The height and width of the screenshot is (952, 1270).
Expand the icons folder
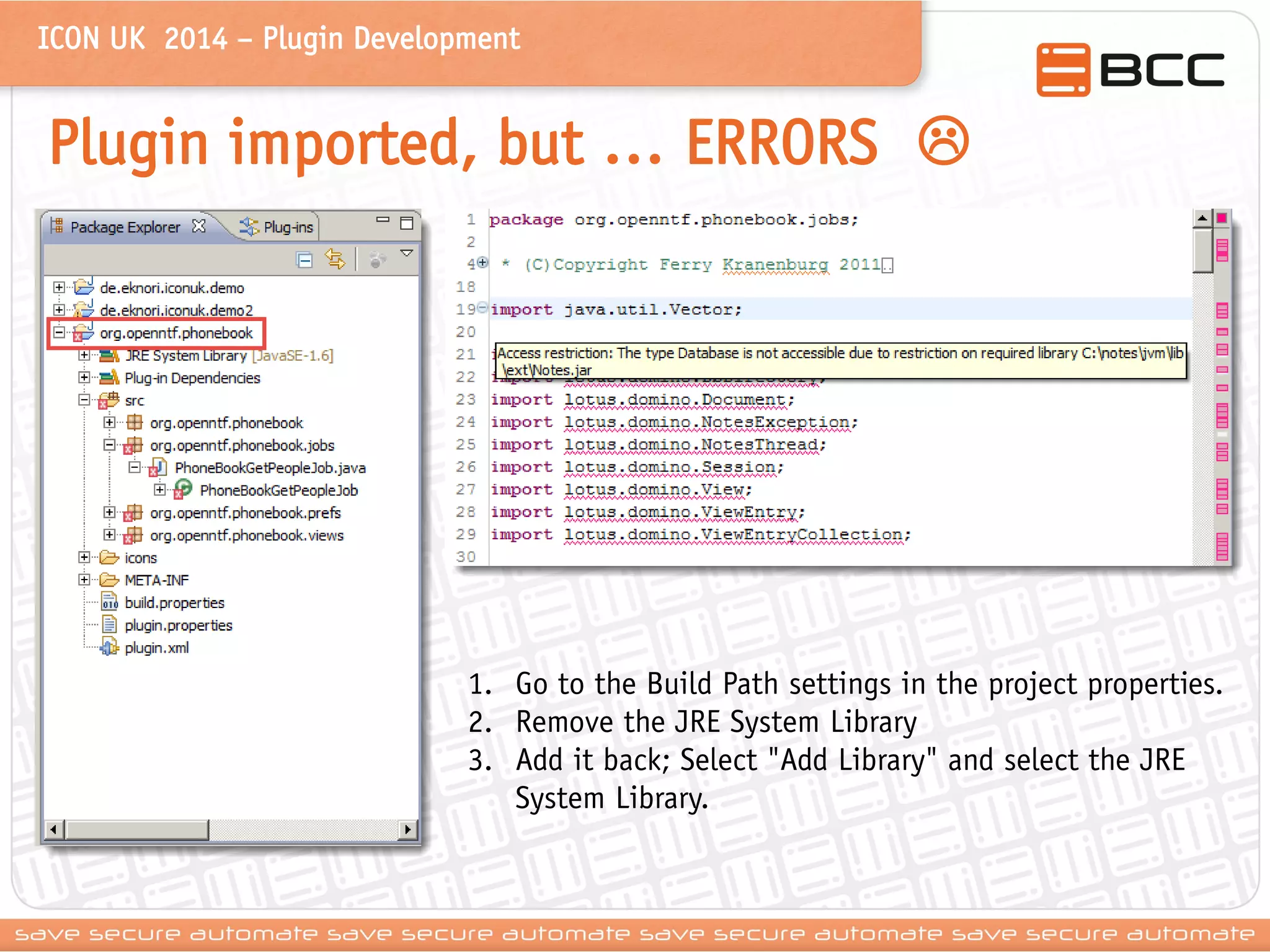click(x=84, y=557)
